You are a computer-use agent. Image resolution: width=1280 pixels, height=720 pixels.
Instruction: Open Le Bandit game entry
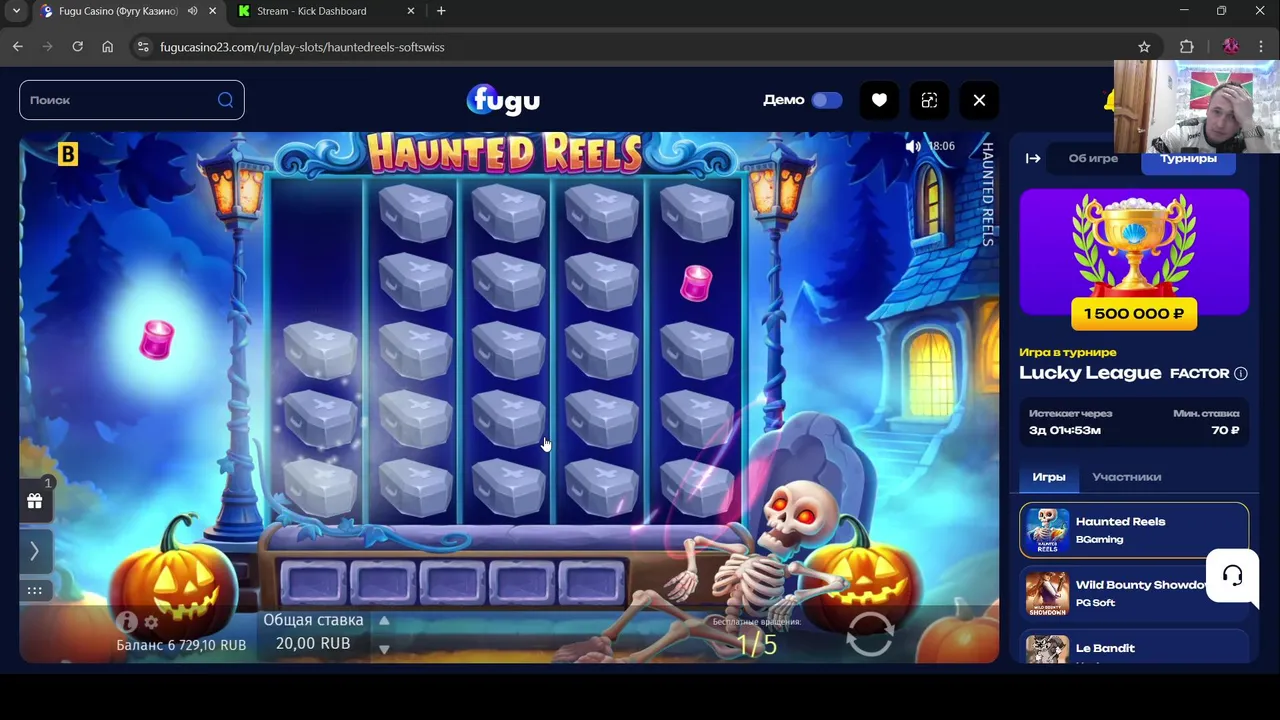click(1134, 647)
